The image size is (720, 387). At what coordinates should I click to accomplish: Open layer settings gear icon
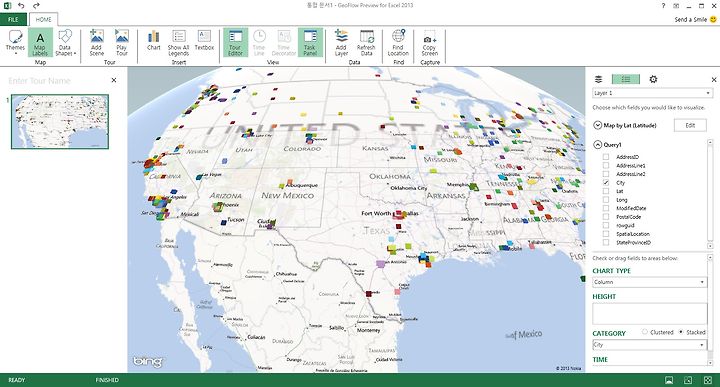point(653,79)
